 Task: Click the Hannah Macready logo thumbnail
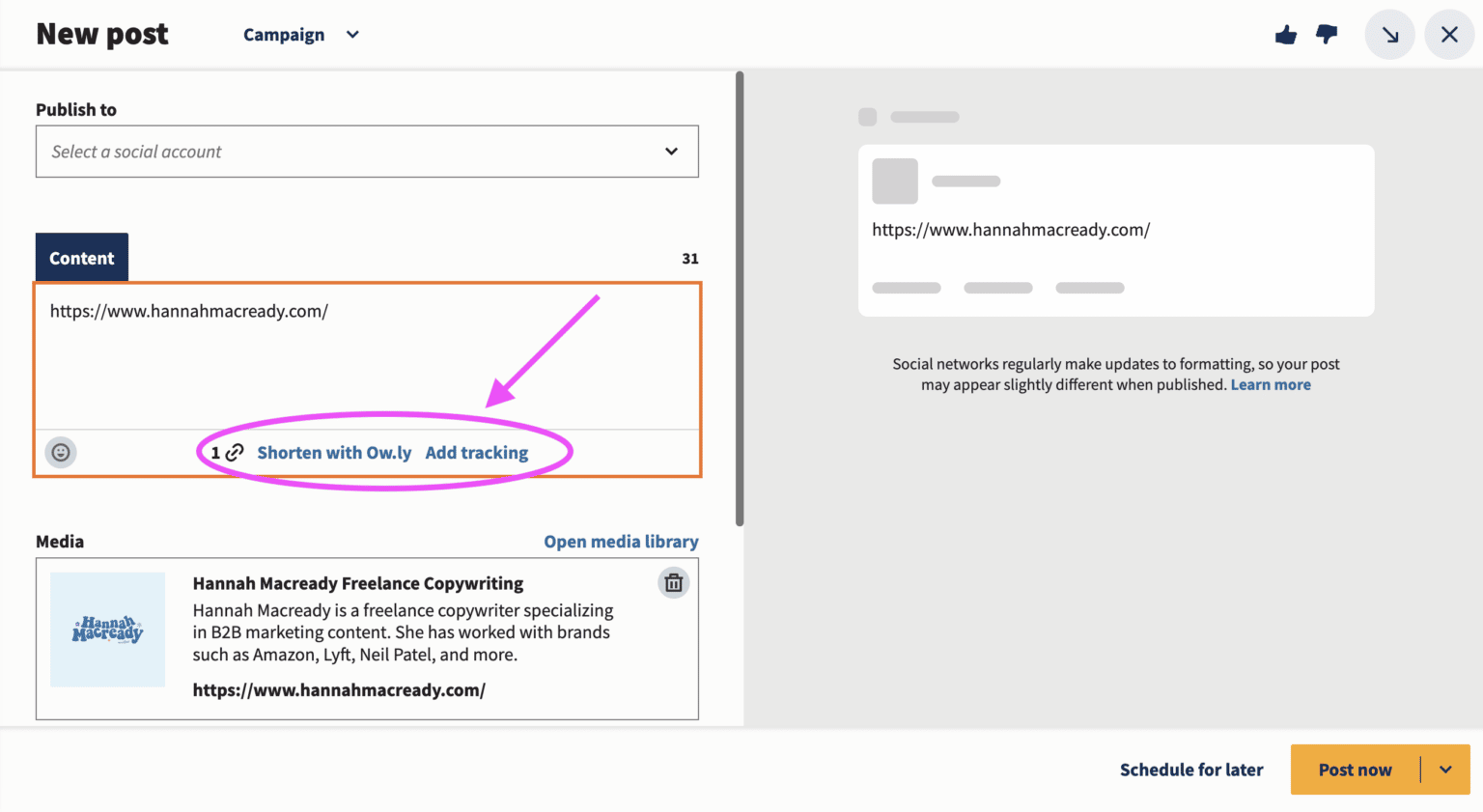(107, 630)
